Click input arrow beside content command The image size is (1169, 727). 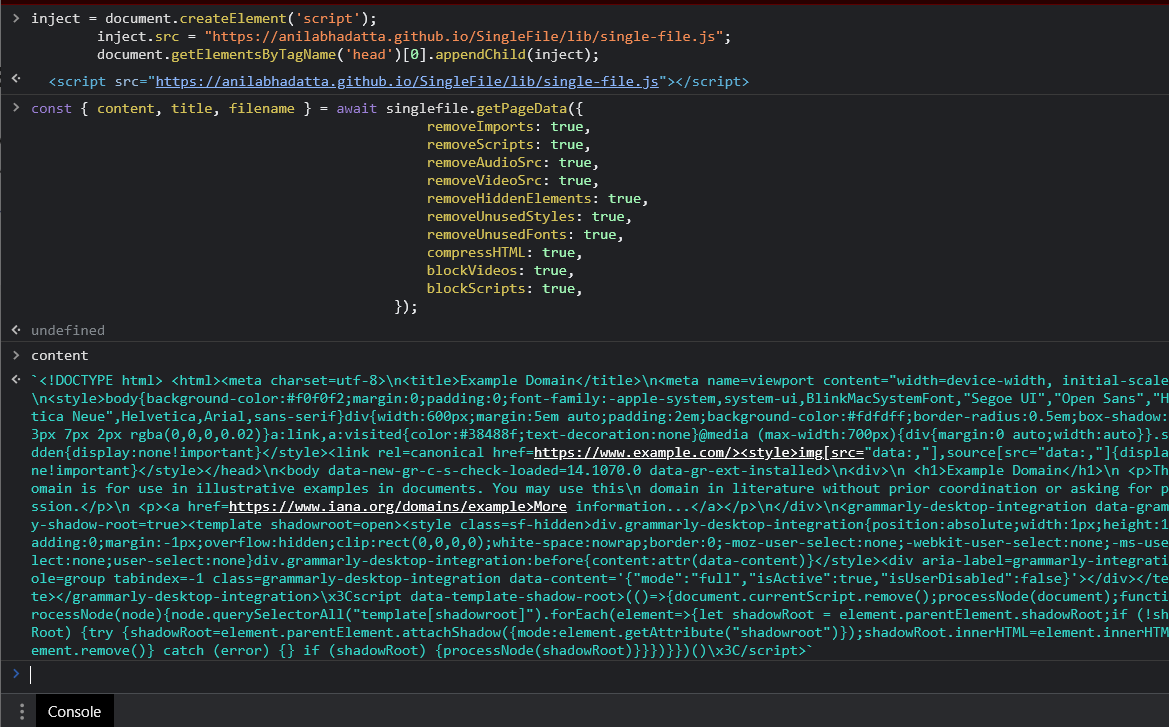(16, 355)
